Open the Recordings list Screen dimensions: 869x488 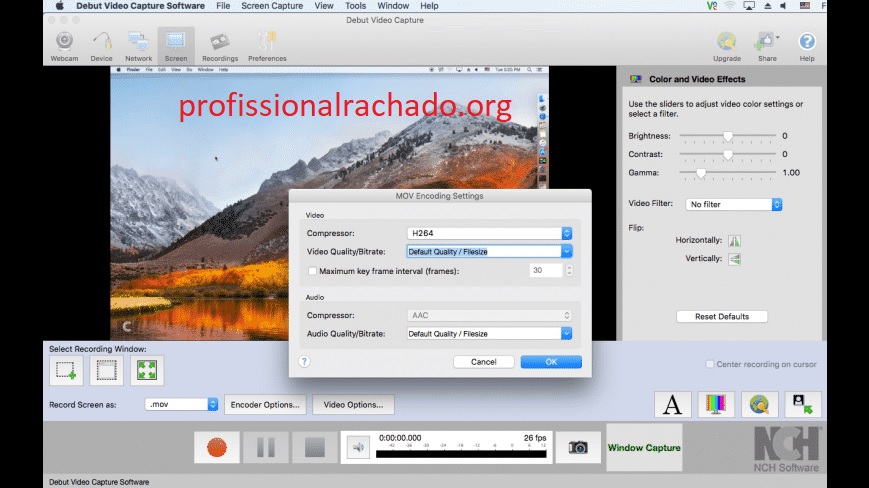pyautogui.click(x=220, y=46)
